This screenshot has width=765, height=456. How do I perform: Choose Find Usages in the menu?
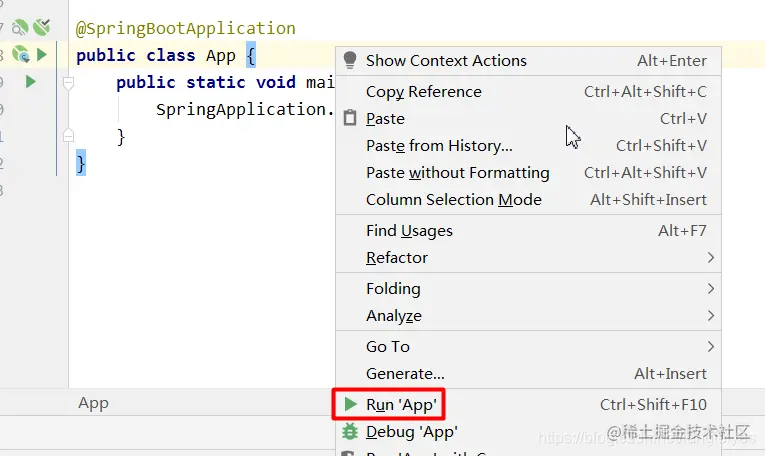point(528,230)
